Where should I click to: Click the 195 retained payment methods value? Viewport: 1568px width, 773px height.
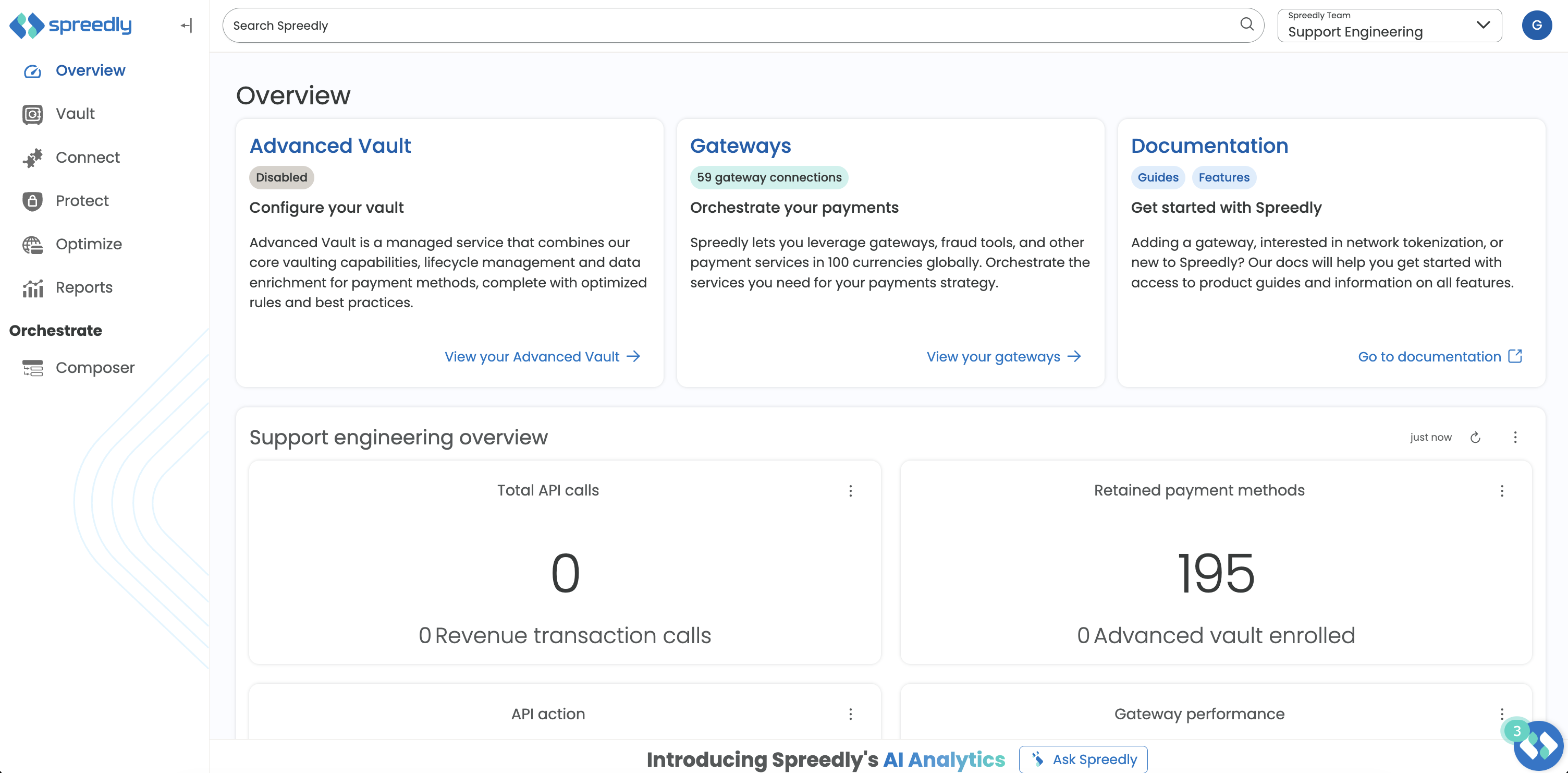pyautogui.click(x=1216, y=573)
